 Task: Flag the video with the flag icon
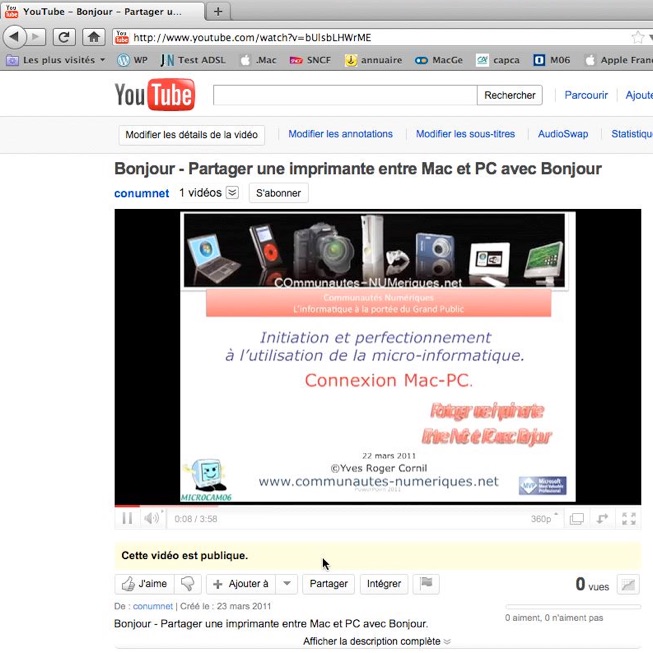426,584
